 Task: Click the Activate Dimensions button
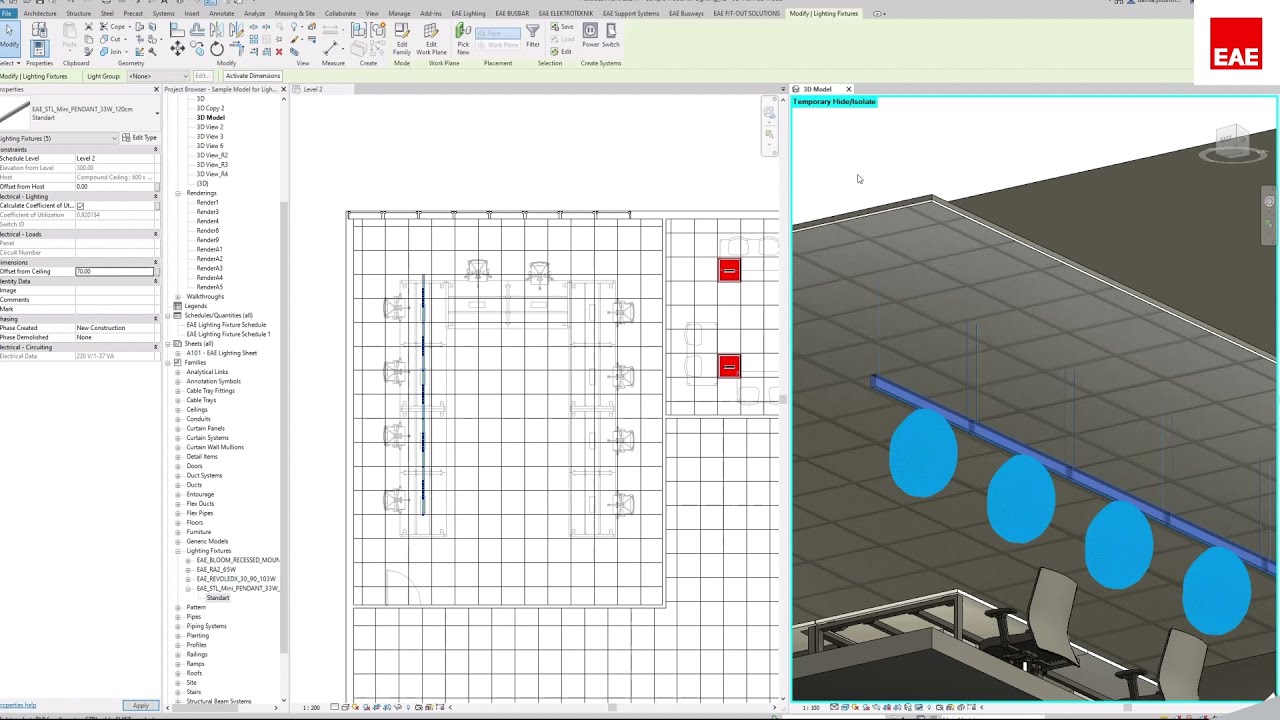(253, 76)
